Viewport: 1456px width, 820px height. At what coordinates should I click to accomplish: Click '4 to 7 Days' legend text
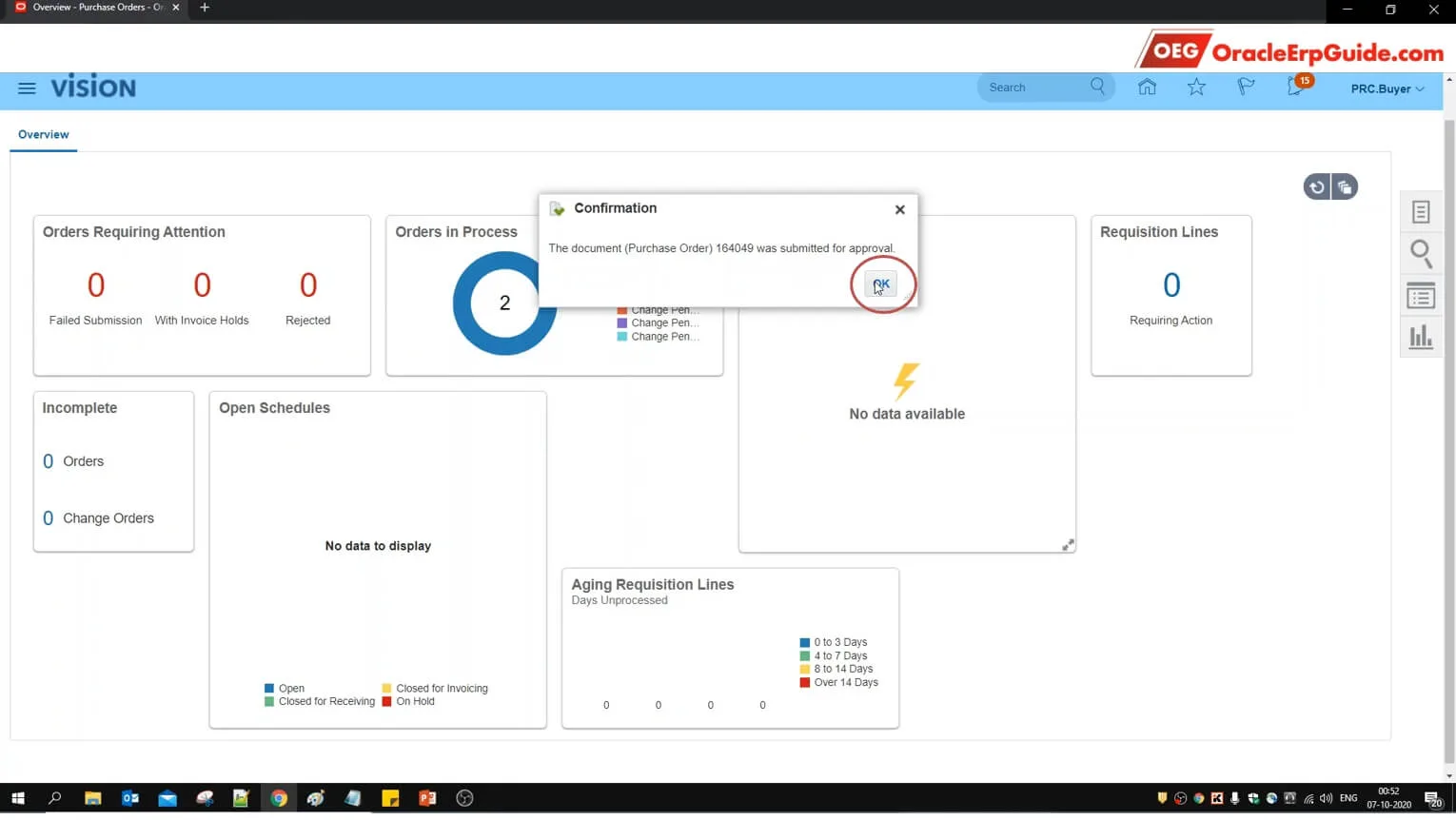coord(840,656)
